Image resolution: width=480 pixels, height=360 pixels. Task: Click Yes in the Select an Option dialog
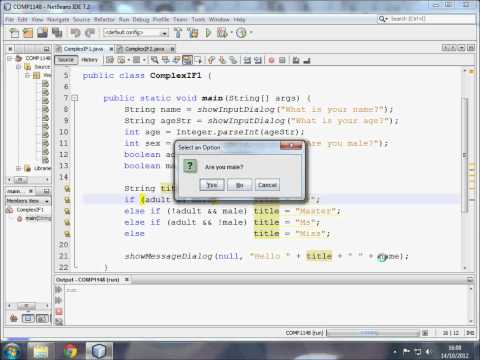point(212,185)
